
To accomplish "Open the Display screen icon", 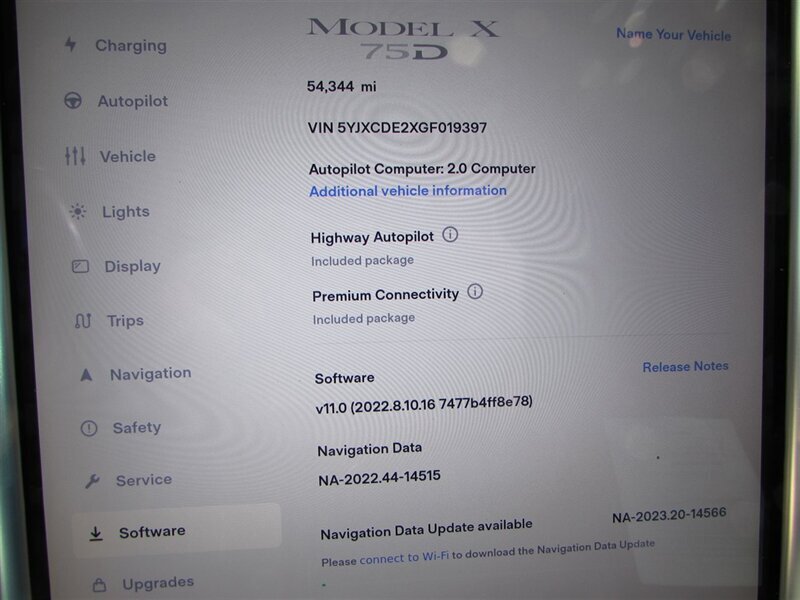I will point(80,266).
